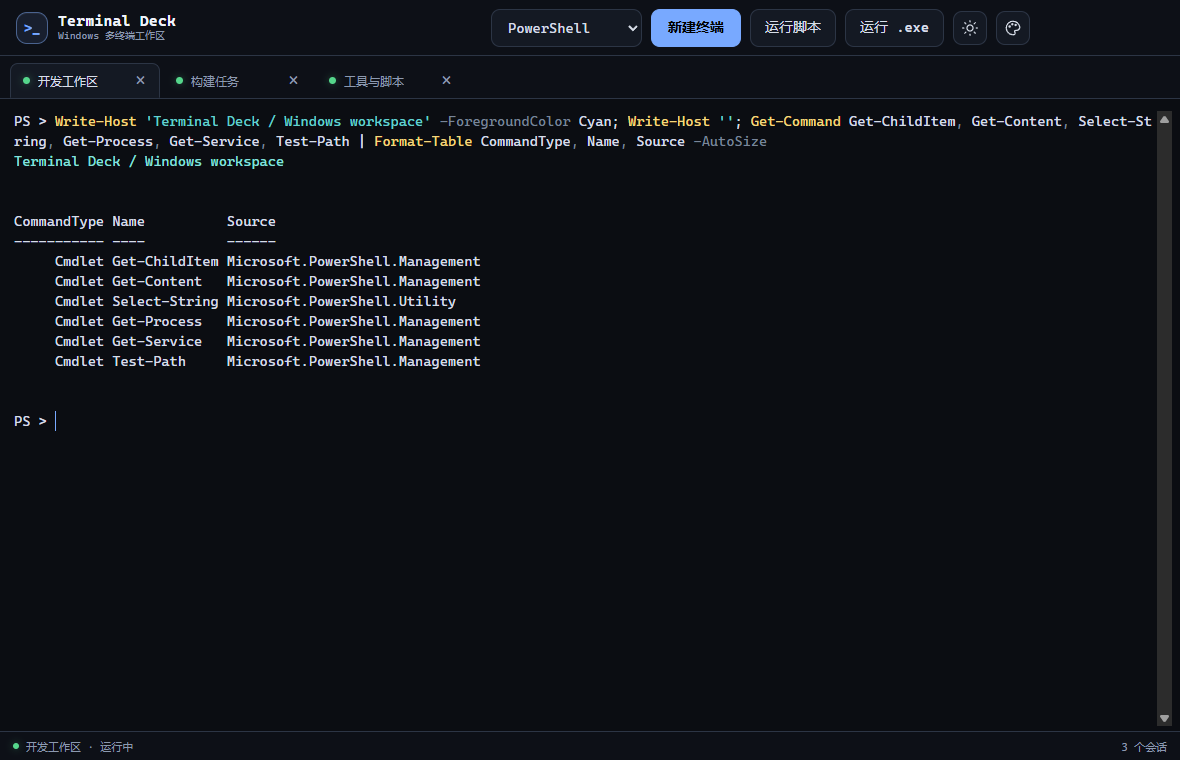Click Test-Path in the output table
The width and height of the screenshot is (1180, 760).
[x=149, y=361]
